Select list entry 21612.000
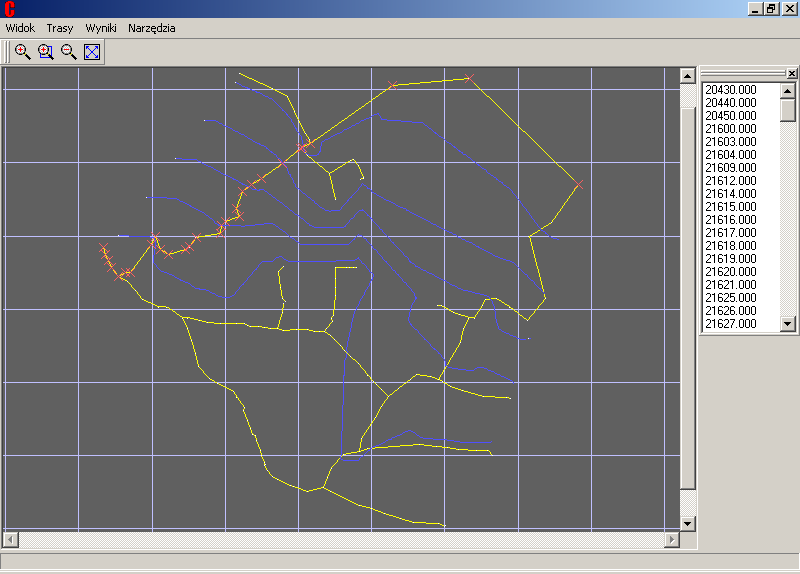Viewport: 800px width, 574px height. click(730, 181)
